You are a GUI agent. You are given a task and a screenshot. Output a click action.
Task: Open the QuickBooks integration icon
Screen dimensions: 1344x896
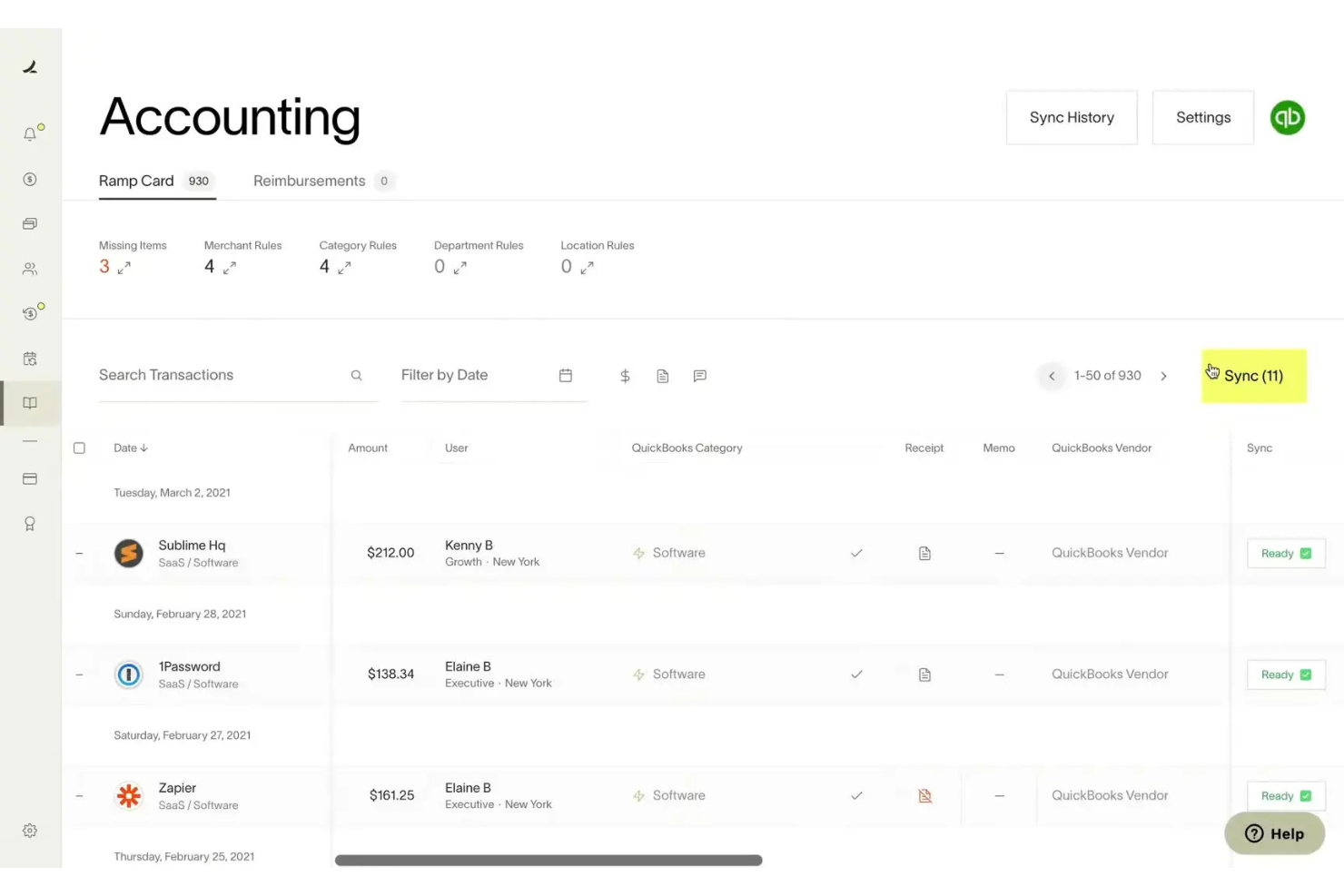1287,117
